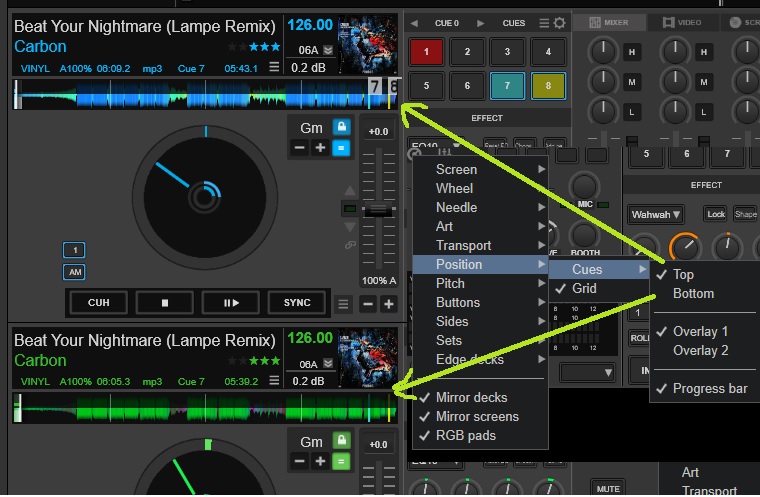Screen dimensions: 760x497
Task: Click the MUTE button
Action: pyautogui.click(x=608, y=488)
